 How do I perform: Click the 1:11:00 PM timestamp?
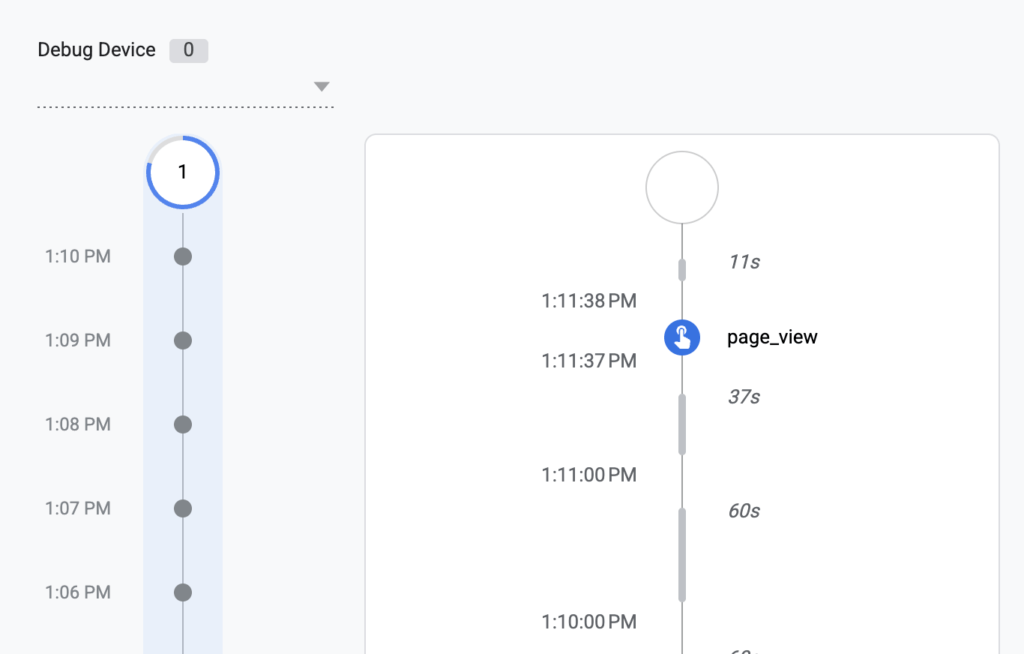pyautogui.click(x=588, y=474)
